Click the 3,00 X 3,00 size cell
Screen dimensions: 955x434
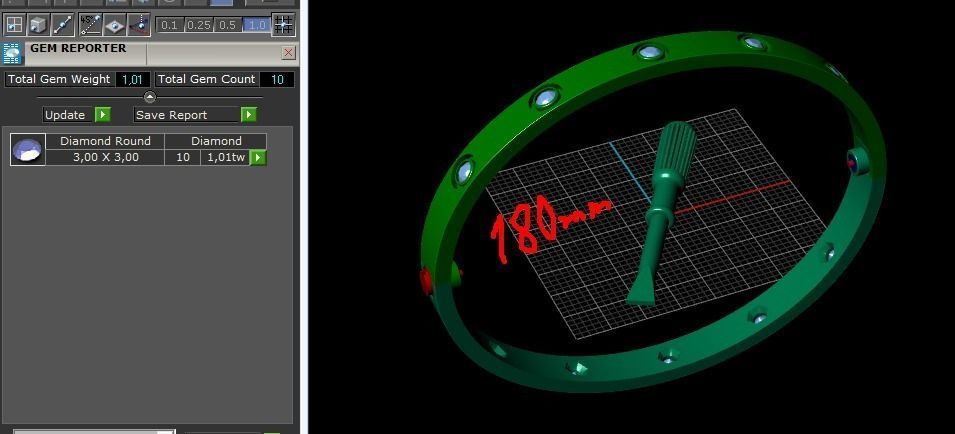[105, 157]
